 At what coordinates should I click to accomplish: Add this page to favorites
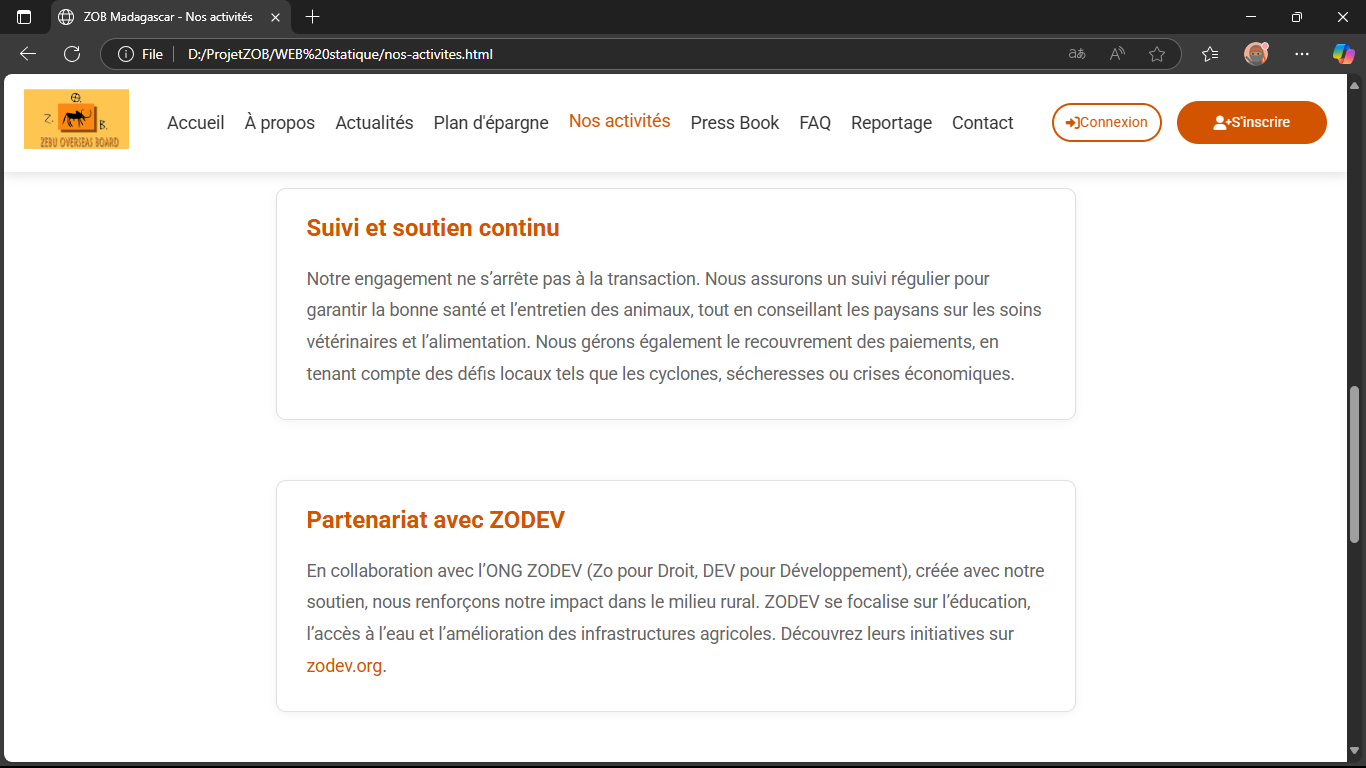click(x=1157, y=54)
